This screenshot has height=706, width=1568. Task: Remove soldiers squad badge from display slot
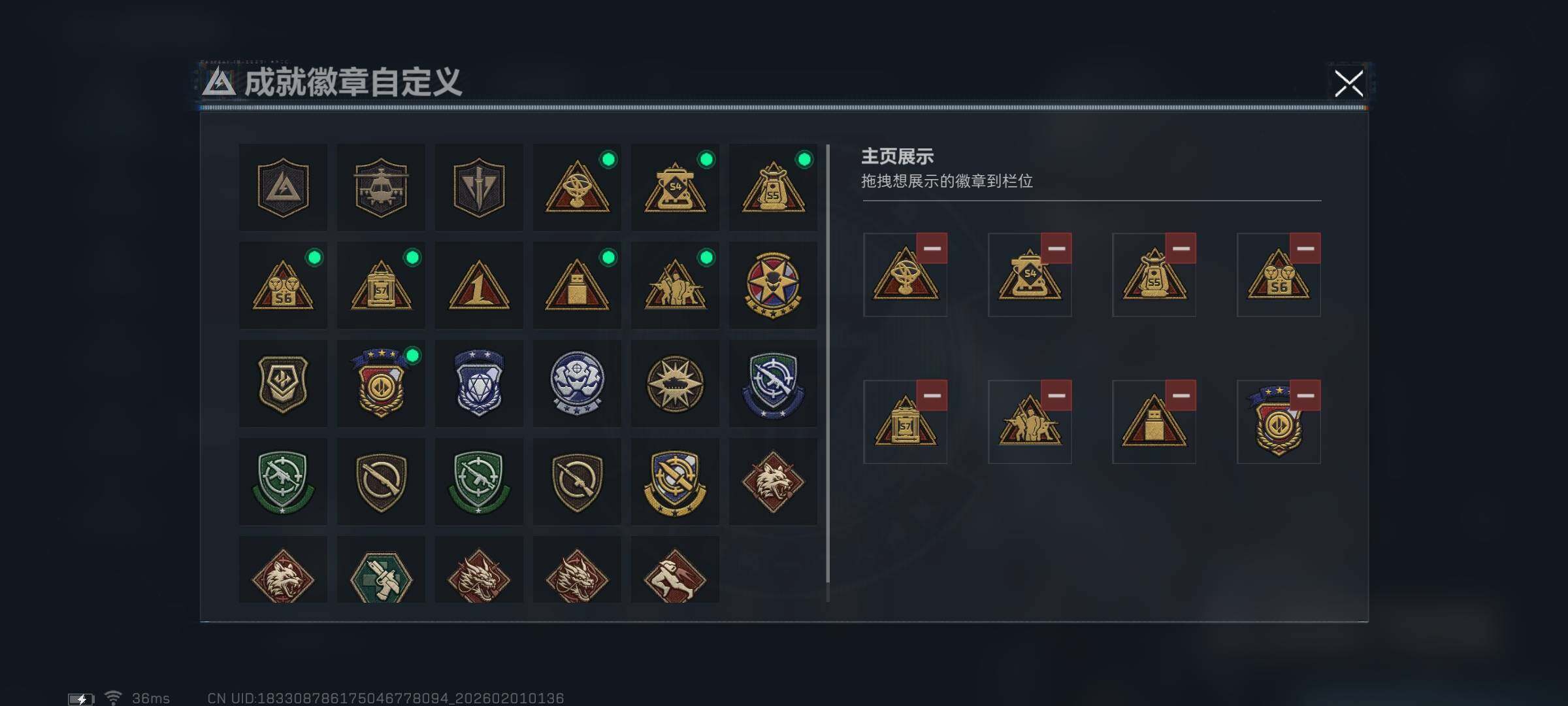click(x=1056, y=395)
